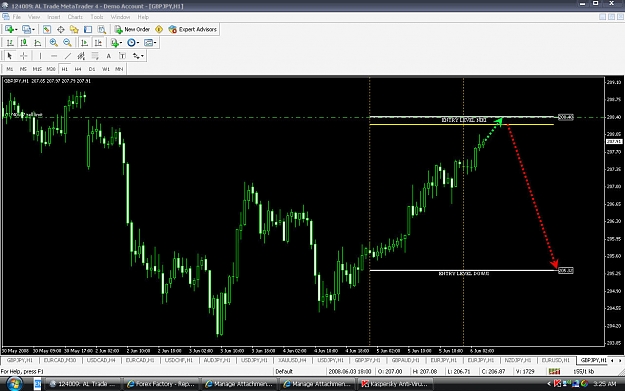Viewport: 625px width, 391px height.
Task: Click the connection status bars icon in status bar
Action: click(554, 371)
